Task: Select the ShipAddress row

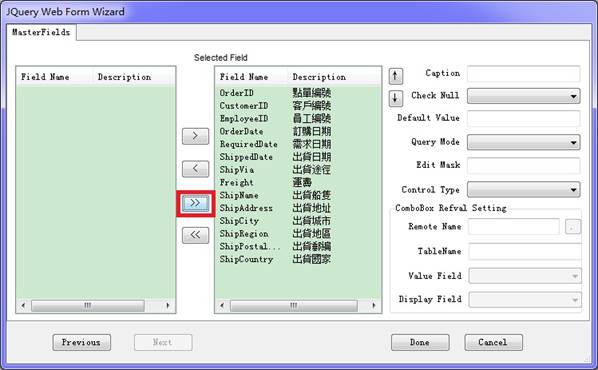Action: tap(297, 208)
